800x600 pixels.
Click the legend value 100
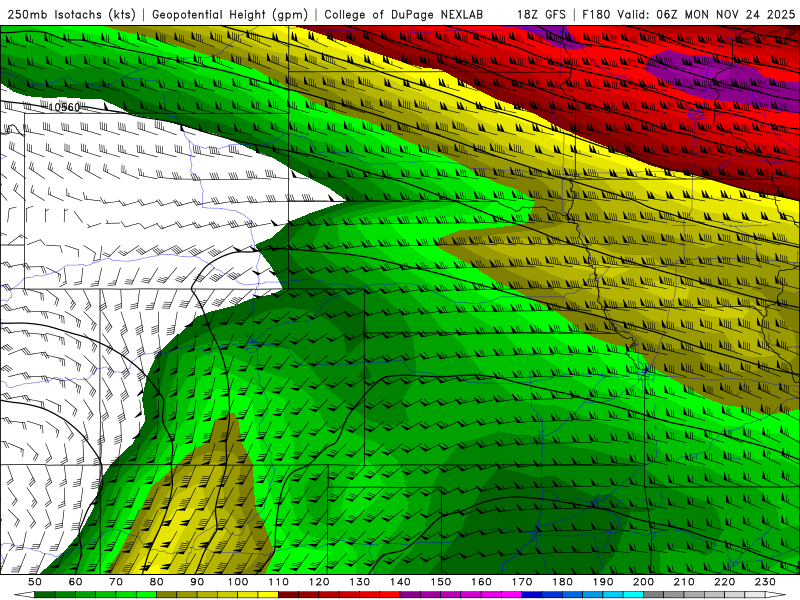tap(238, 582)
